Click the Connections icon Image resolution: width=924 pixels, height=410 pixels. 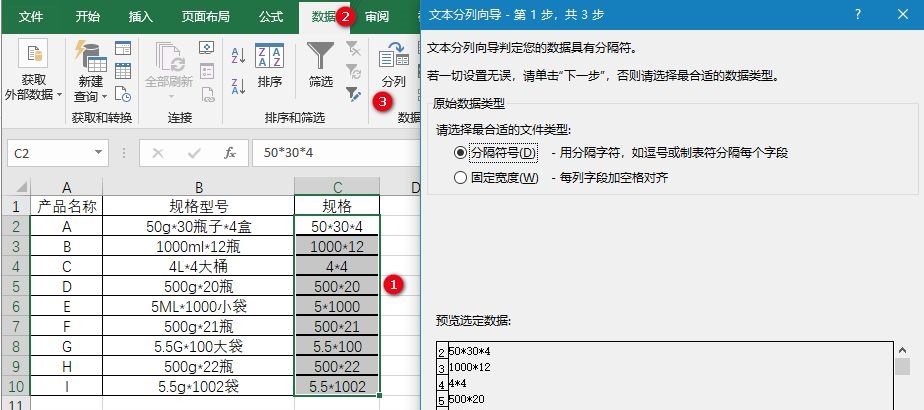pyautogui.click(x=207, y=48)
